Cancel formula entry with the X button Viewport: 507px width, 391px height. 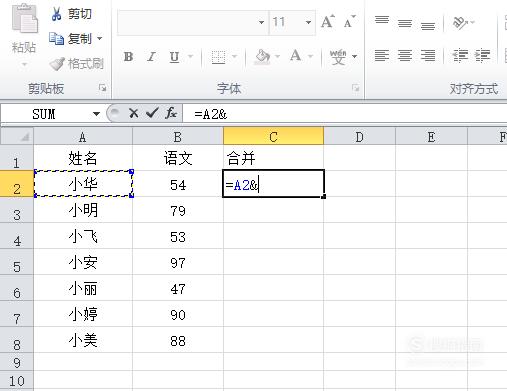(x=134, y=114)
